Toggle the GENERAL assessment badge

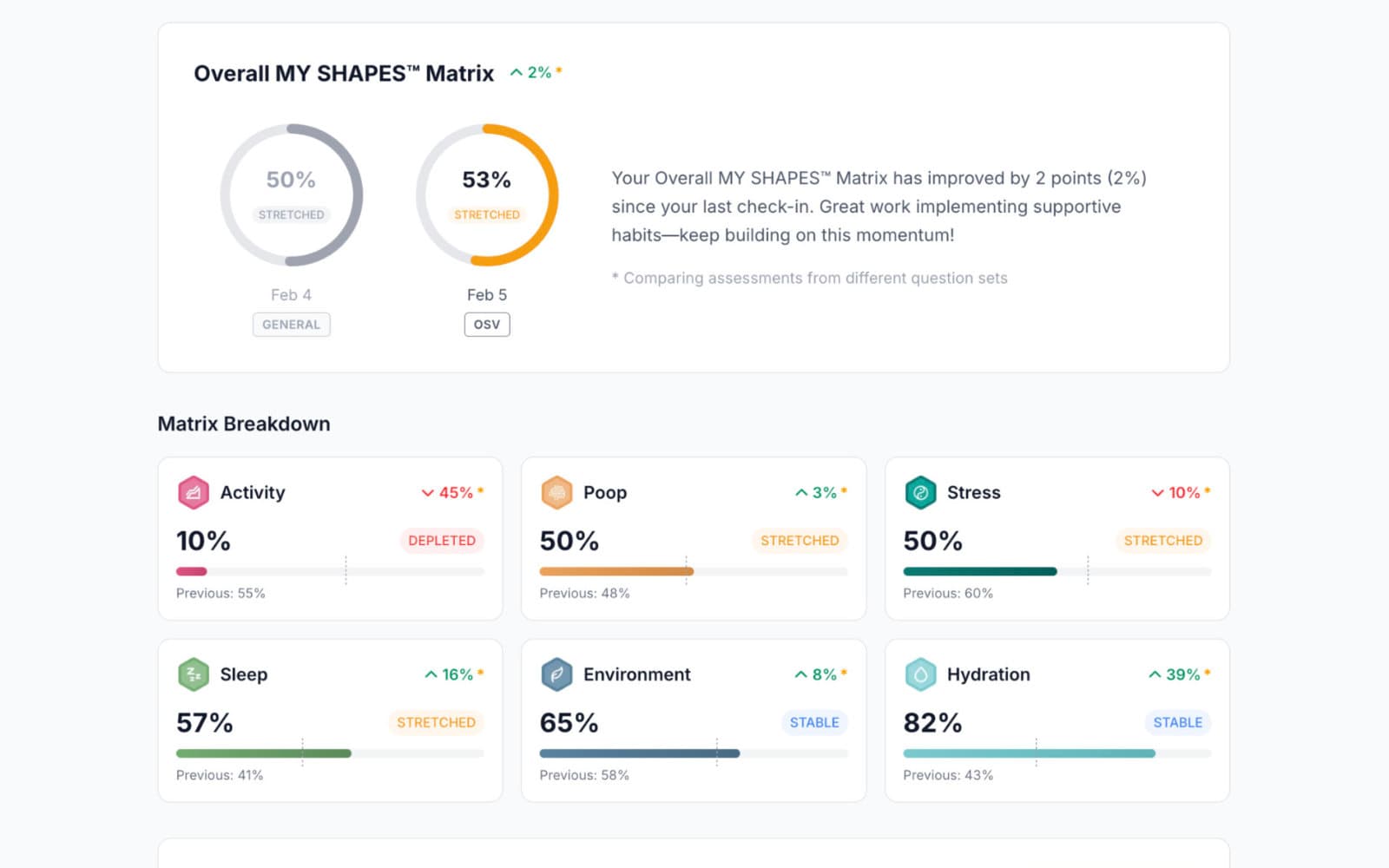tap(291, 325)
